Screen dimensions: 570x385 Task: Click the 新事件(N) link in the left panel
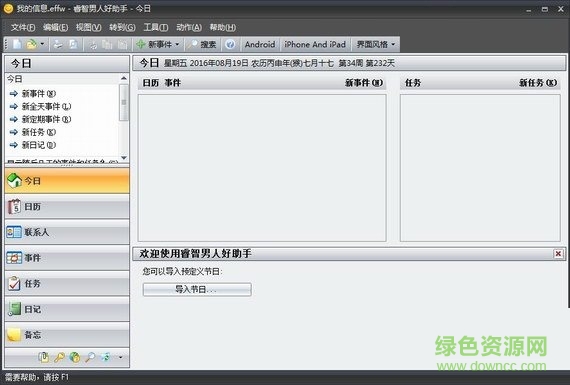pos(39,94)
